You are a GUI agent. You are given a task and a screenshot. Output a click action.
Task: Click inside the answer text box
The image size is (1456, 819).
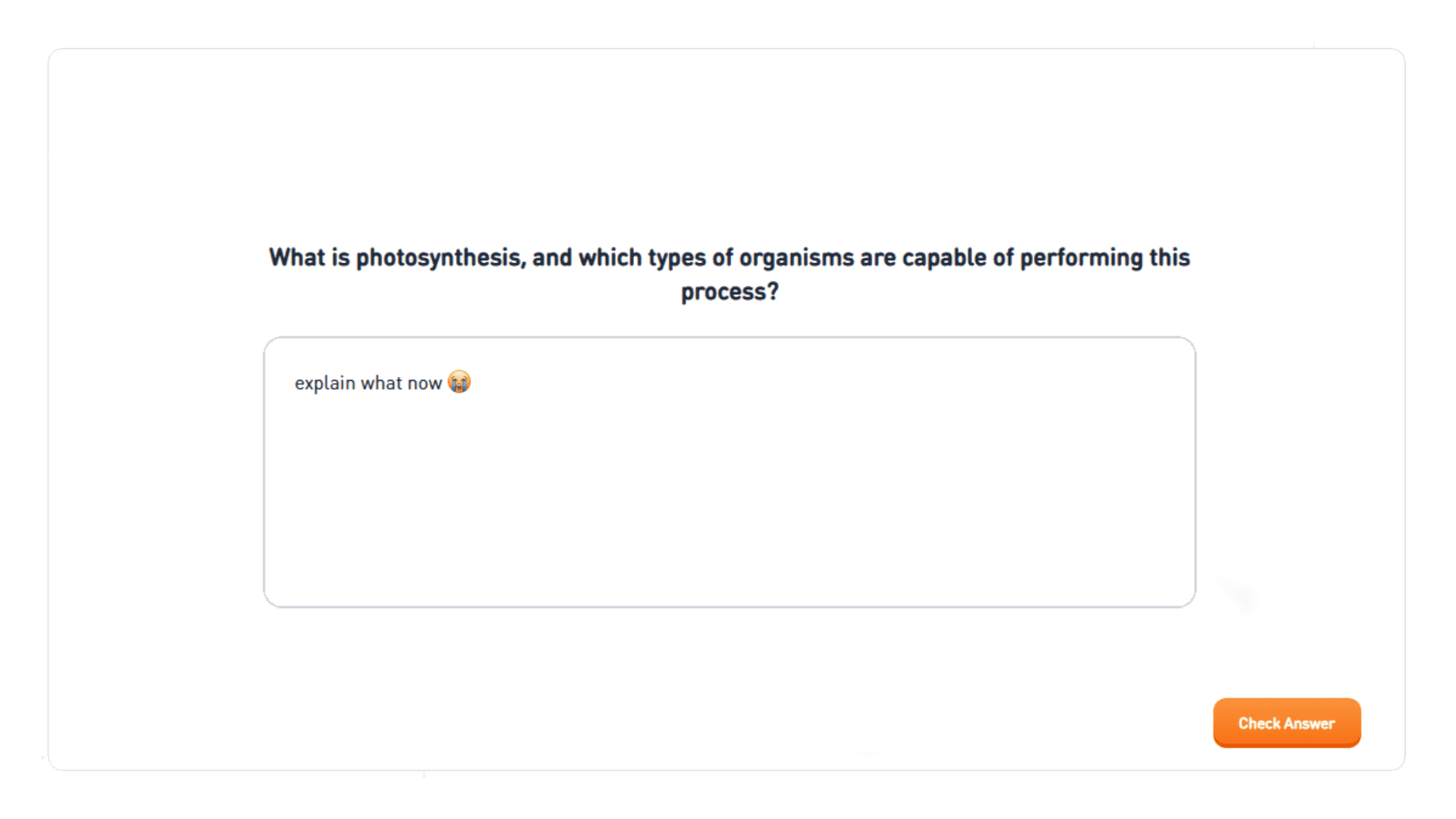coord(728,470)
